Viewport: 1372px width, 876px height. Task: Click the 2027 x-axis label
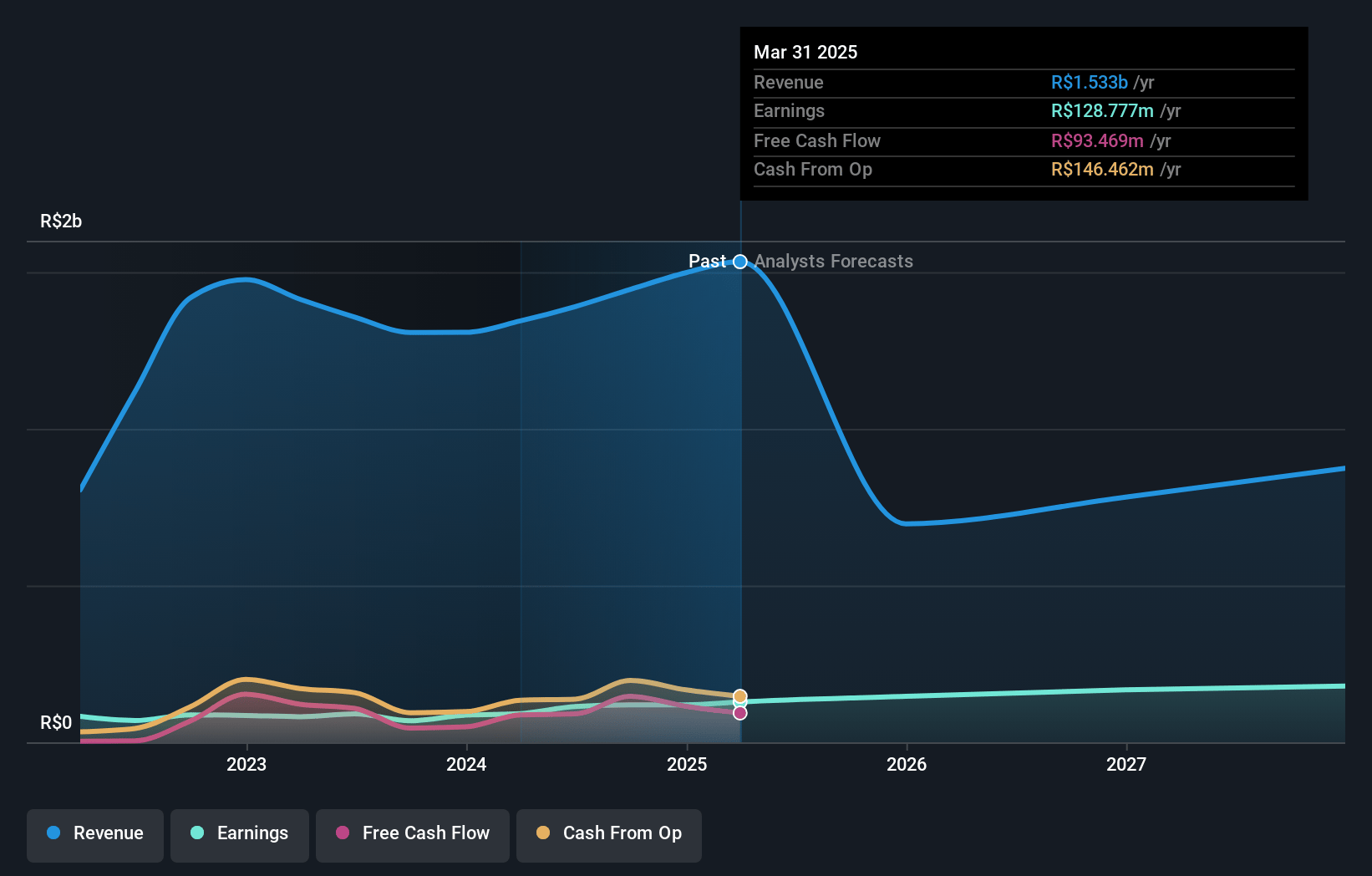pyautogui.click(x=1126, y=764)
